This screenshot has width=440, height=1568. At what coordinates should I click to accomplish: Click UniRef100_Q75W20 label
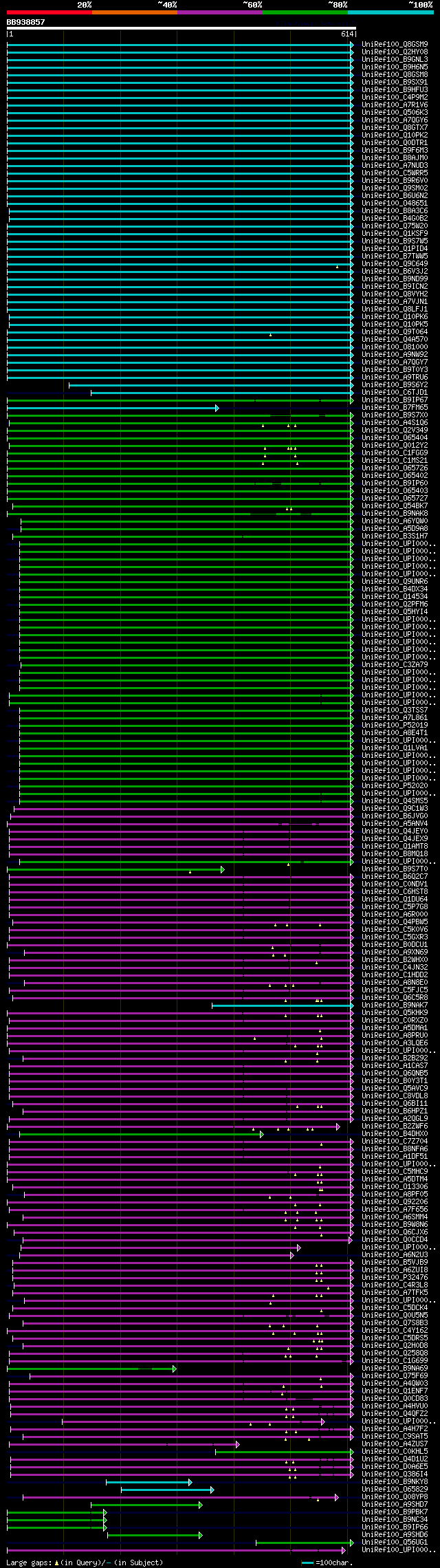point(395,226)
